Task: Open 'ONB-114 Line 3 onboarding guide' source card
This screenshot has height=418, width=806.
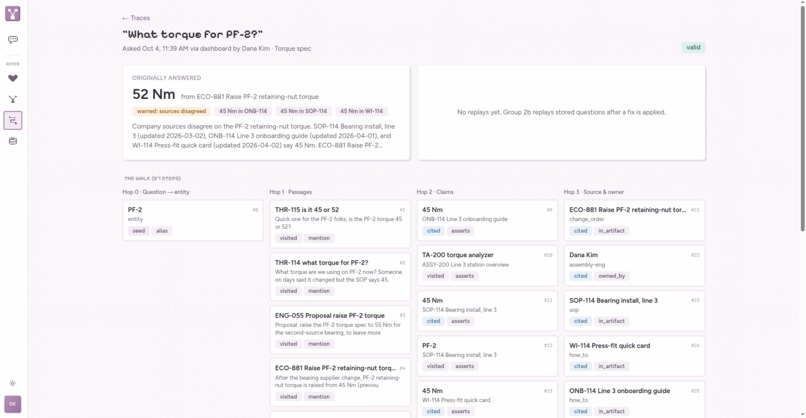Action: pos(634,400)
